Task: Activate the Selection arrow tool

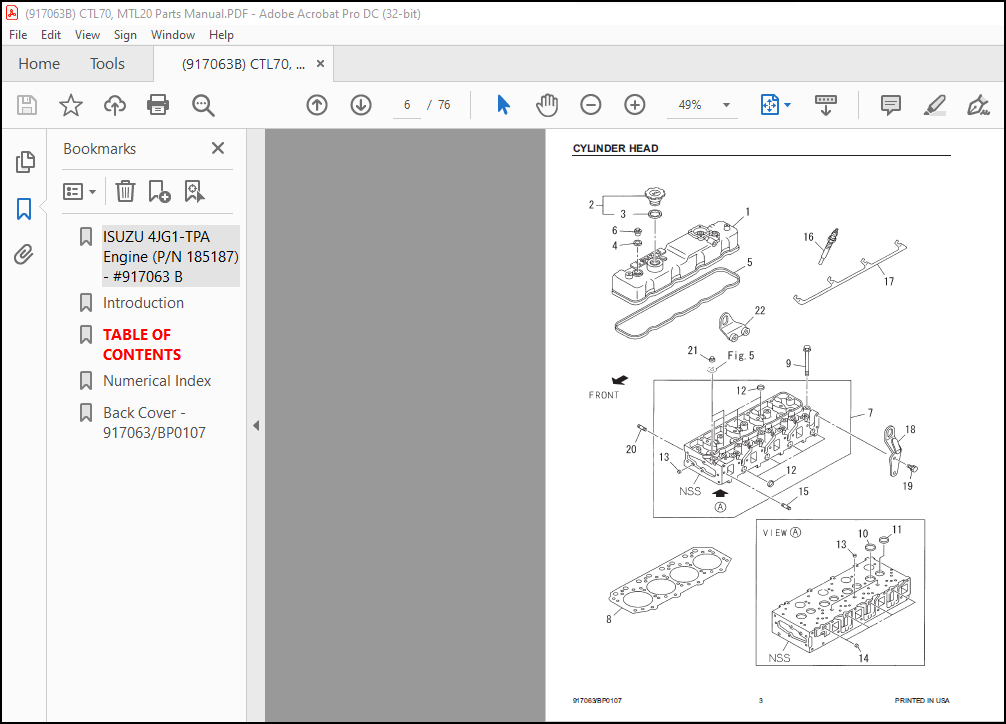Action: tap(504, 105)
